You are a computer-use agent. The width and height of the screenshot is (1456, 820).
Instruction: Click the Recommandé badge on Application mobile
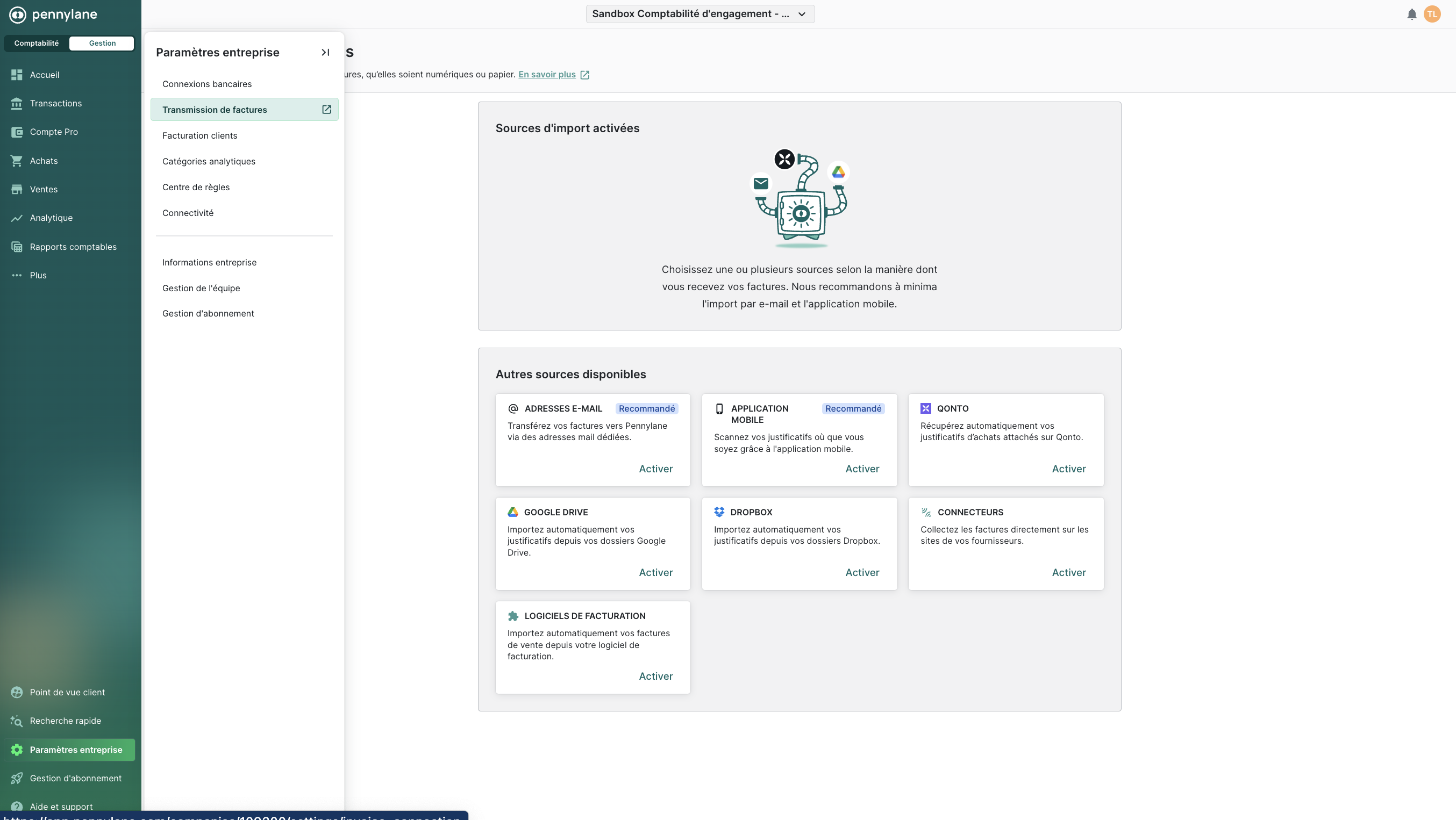(x=853, y=409)
